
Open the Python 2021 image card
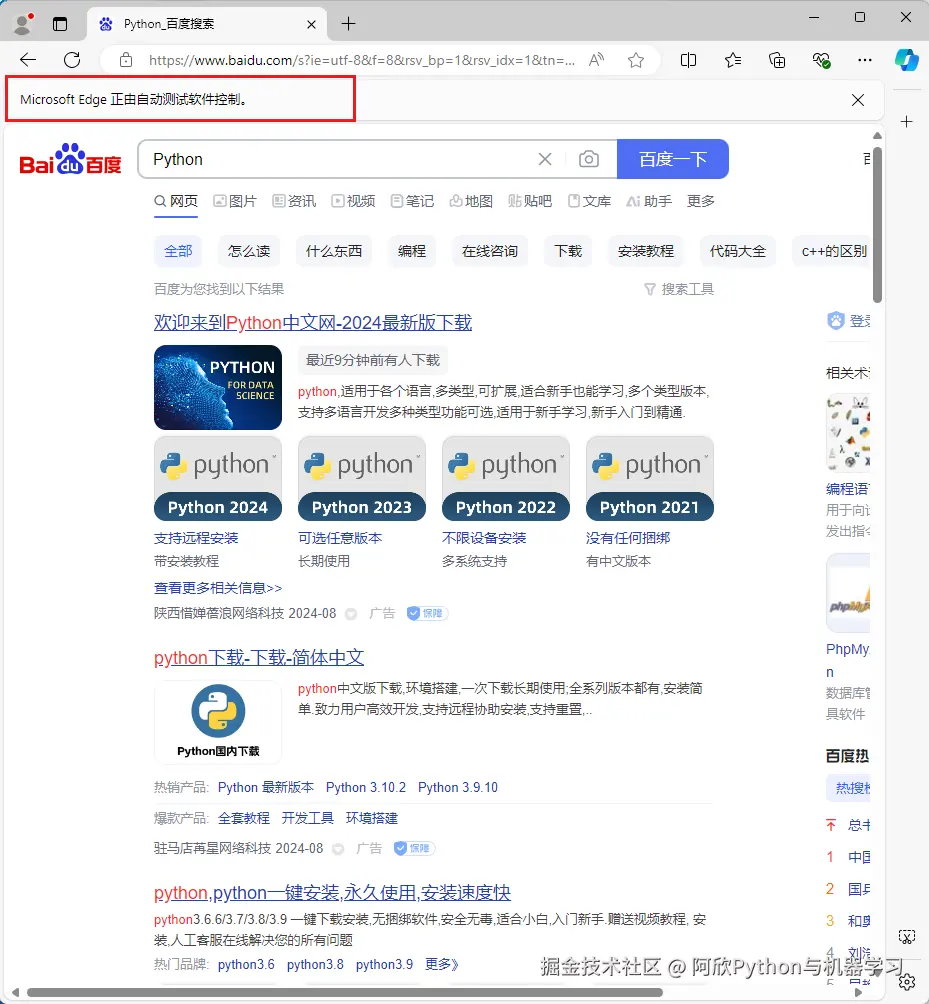(650, 479)
